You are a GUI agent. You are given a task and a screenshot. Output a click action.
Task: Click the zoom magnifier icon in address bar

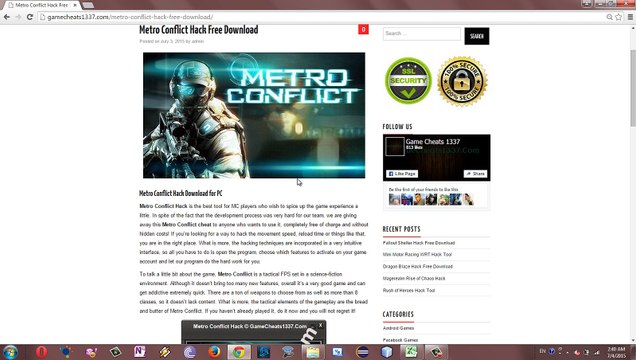click(609, 17)
